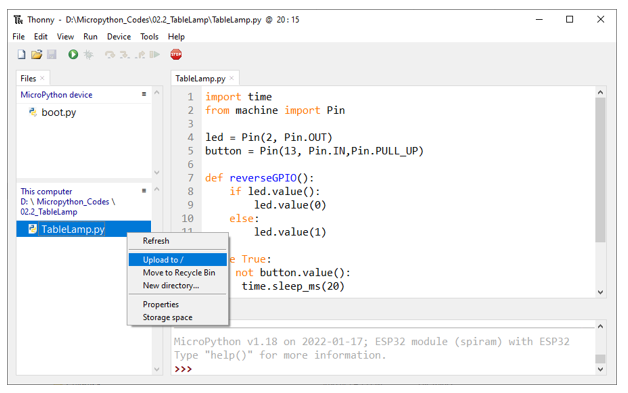Click the MicroPython device header link
Viewport: 628px width, 393px height.
[56, 95]
